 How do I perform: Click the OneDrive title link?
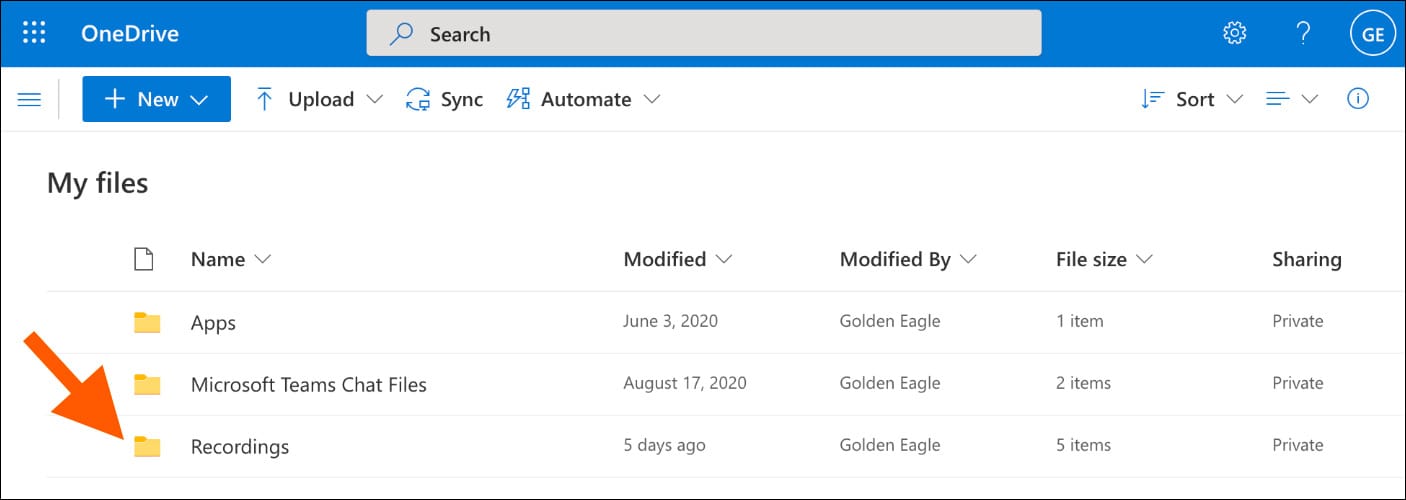tap(130, 34)
